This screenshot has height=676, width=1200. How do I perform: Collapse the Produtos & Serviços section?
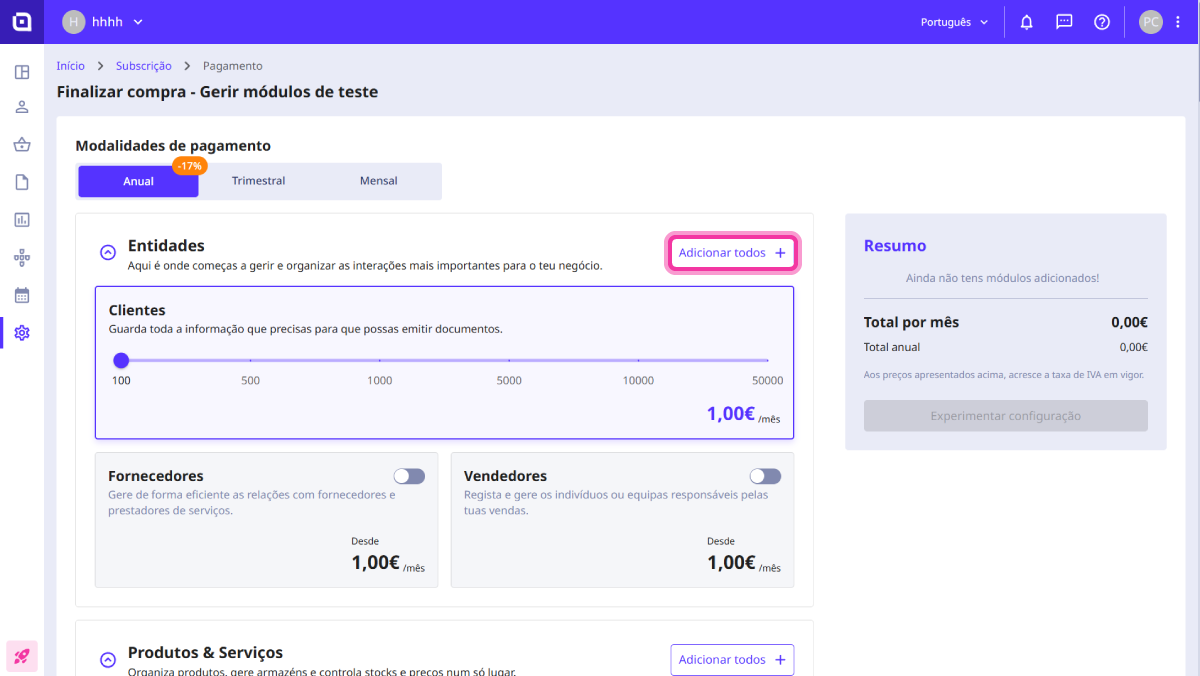(x=108, y=660)
